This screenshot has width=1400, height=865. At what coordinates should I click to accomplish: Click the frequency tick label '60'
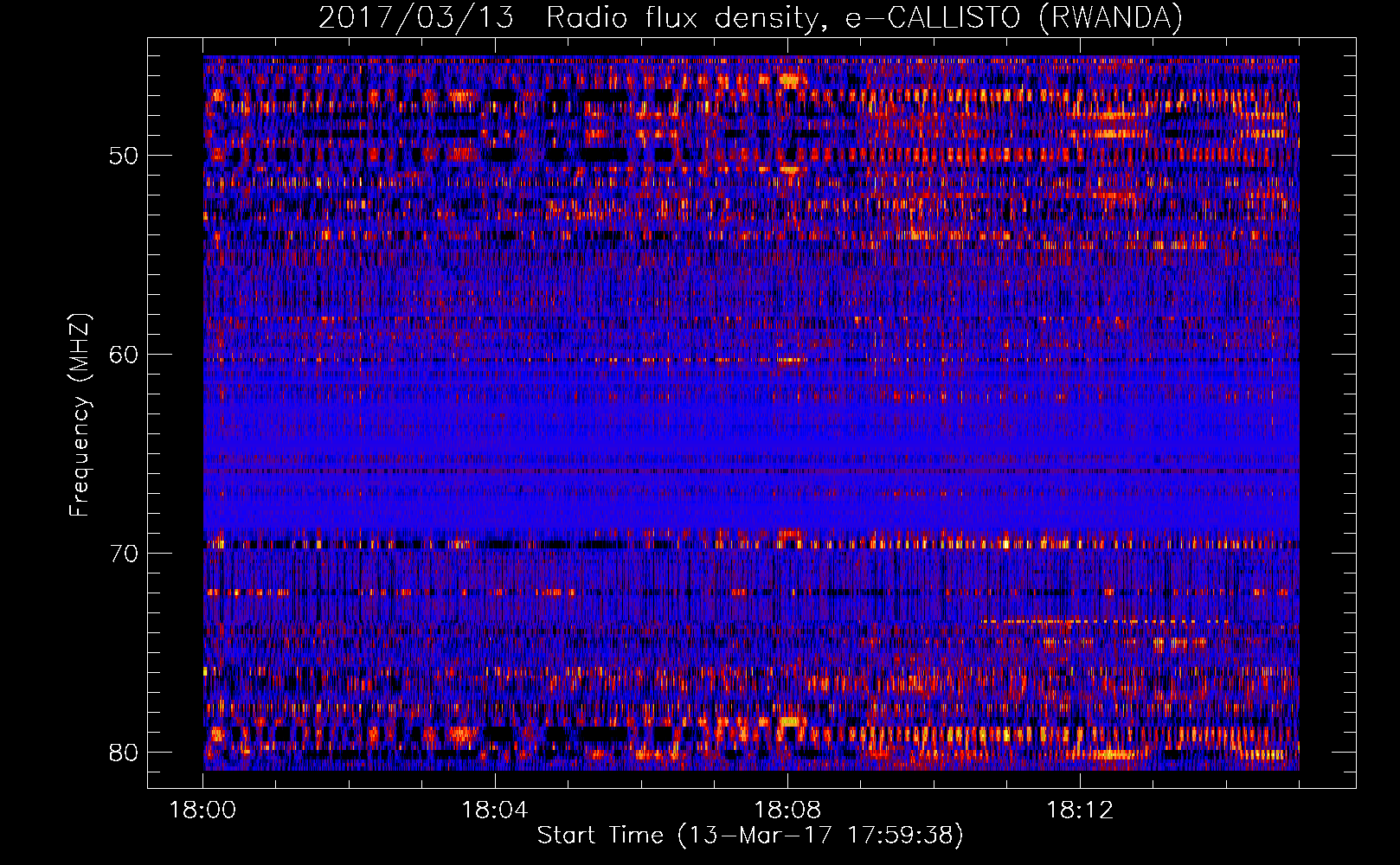coord(124,355)
